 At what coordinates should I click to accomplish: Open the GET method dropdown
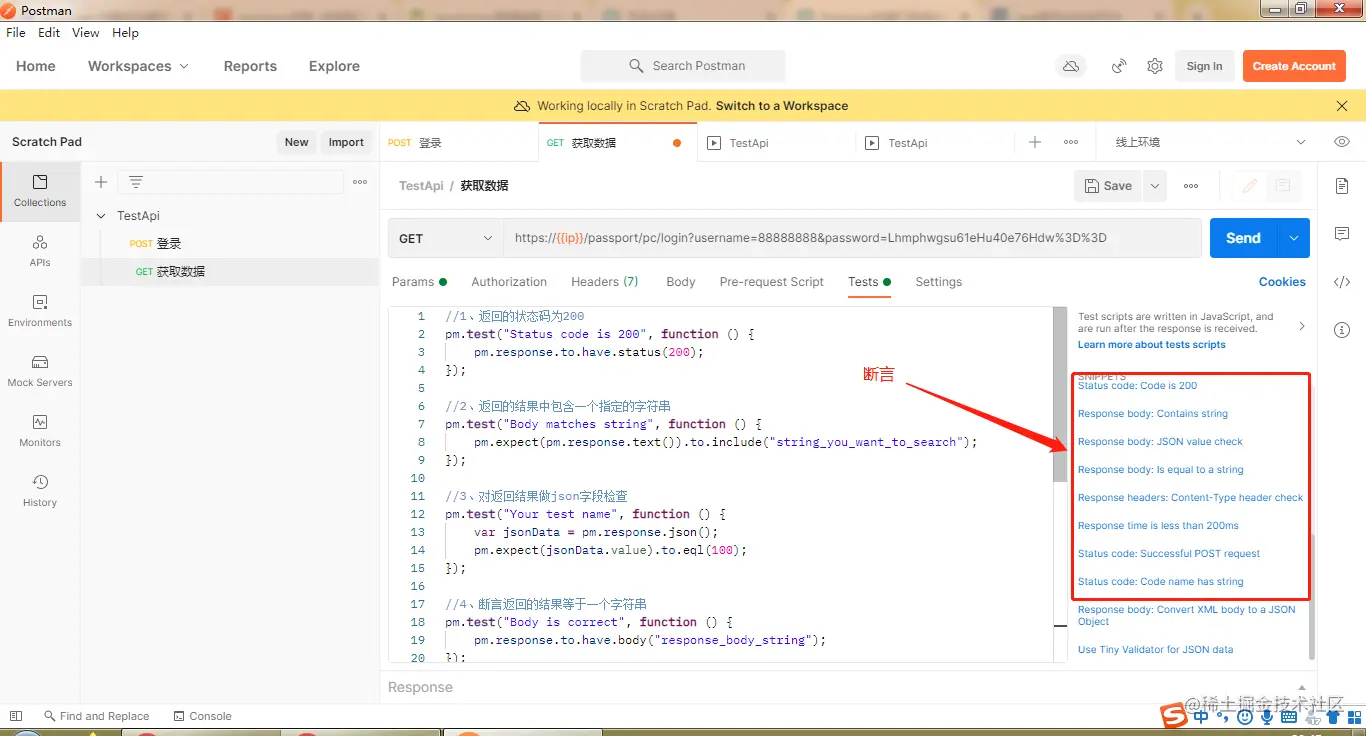point(446,238)
